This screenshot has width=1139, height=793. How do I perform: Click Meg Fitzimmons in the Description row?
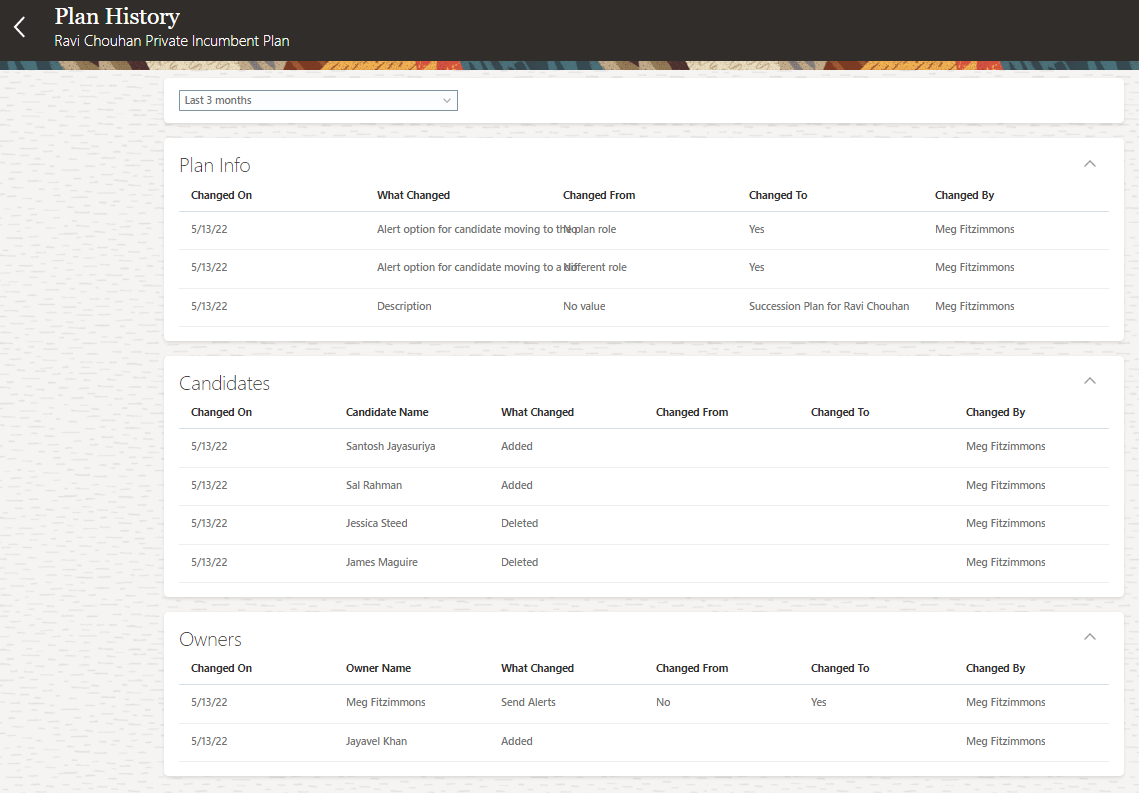(975, 306)
